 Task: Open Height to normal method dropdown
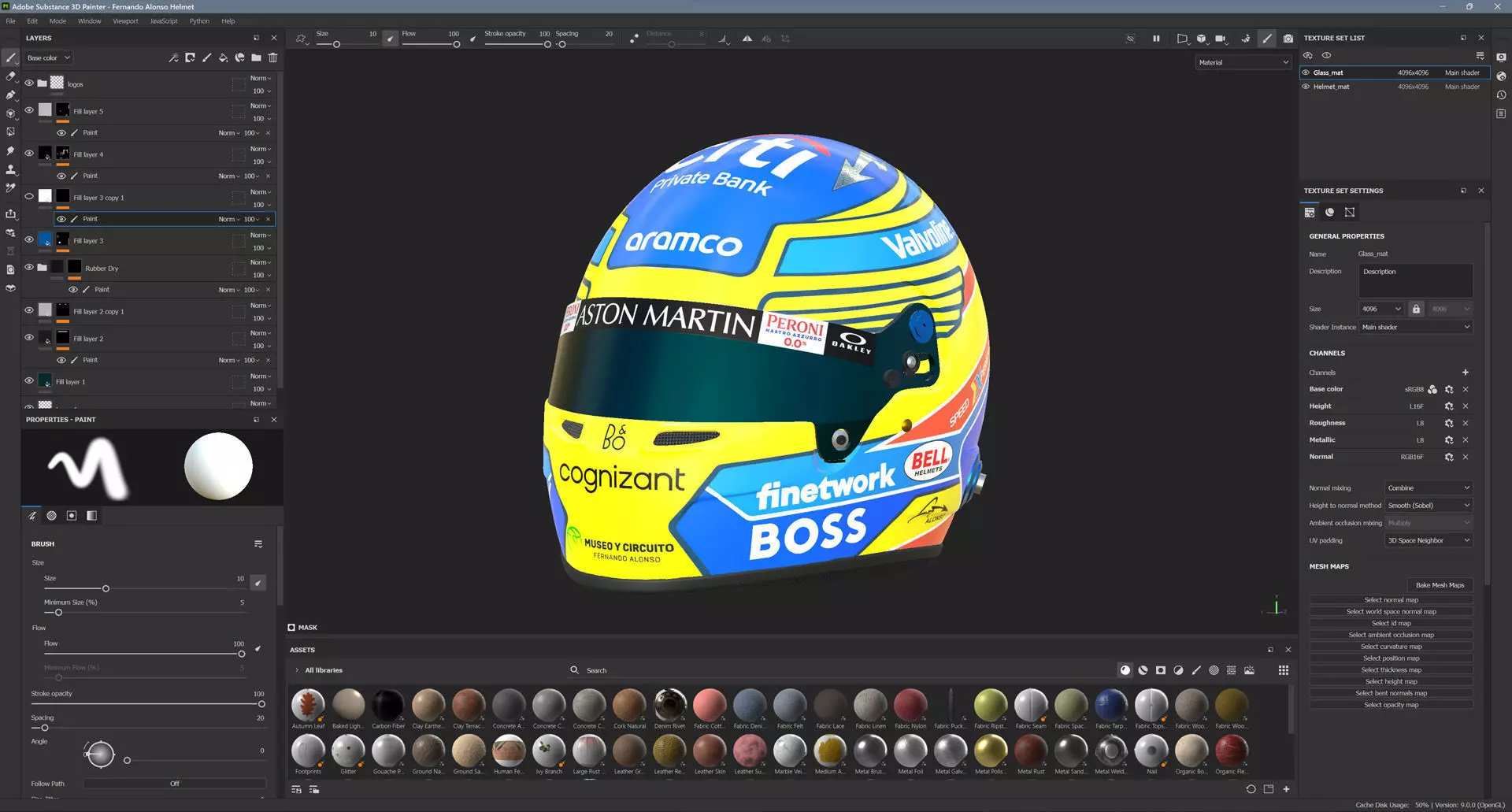tap(1429, 505)
